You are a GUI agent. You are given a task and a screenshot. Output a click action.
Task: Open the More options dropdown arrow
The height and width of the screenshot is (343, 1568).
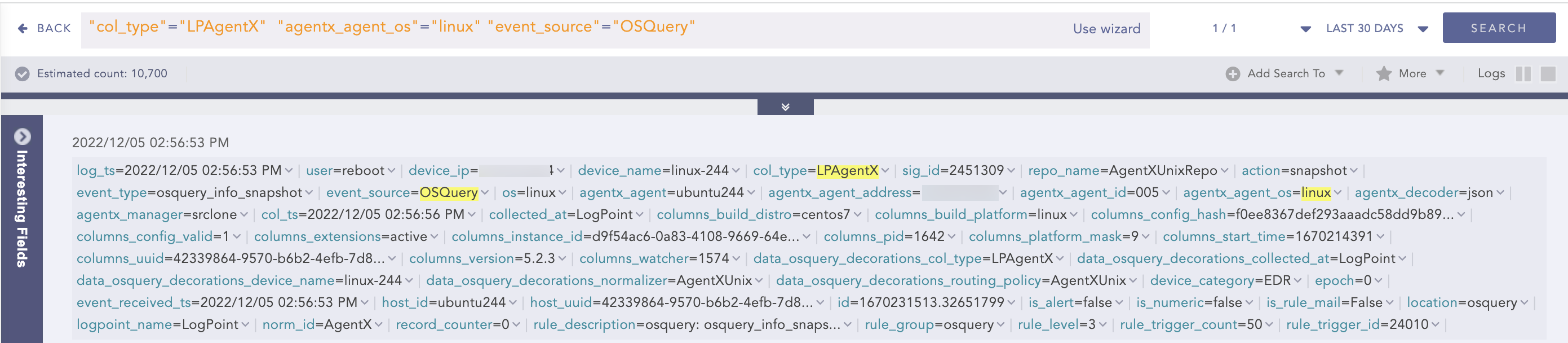1439,73
